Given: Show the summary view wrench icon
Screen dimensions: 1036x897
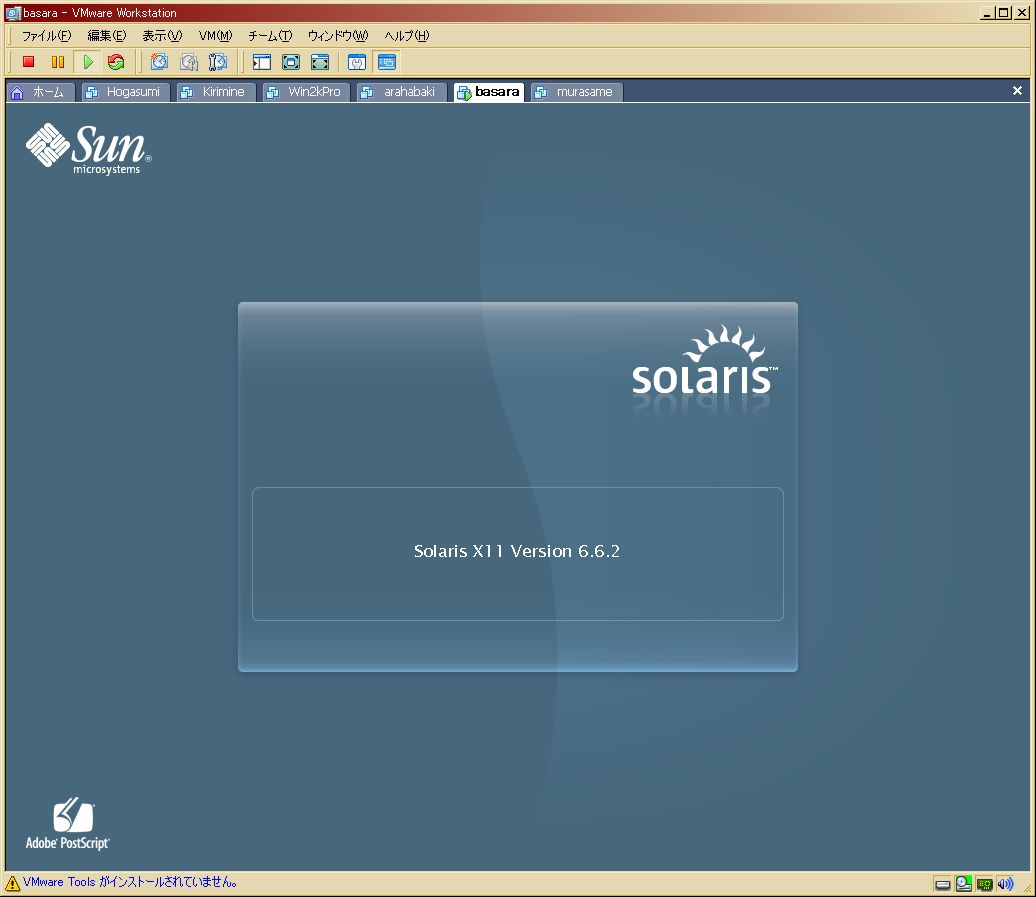Looking at the screenshot, I should coord(357,62).
